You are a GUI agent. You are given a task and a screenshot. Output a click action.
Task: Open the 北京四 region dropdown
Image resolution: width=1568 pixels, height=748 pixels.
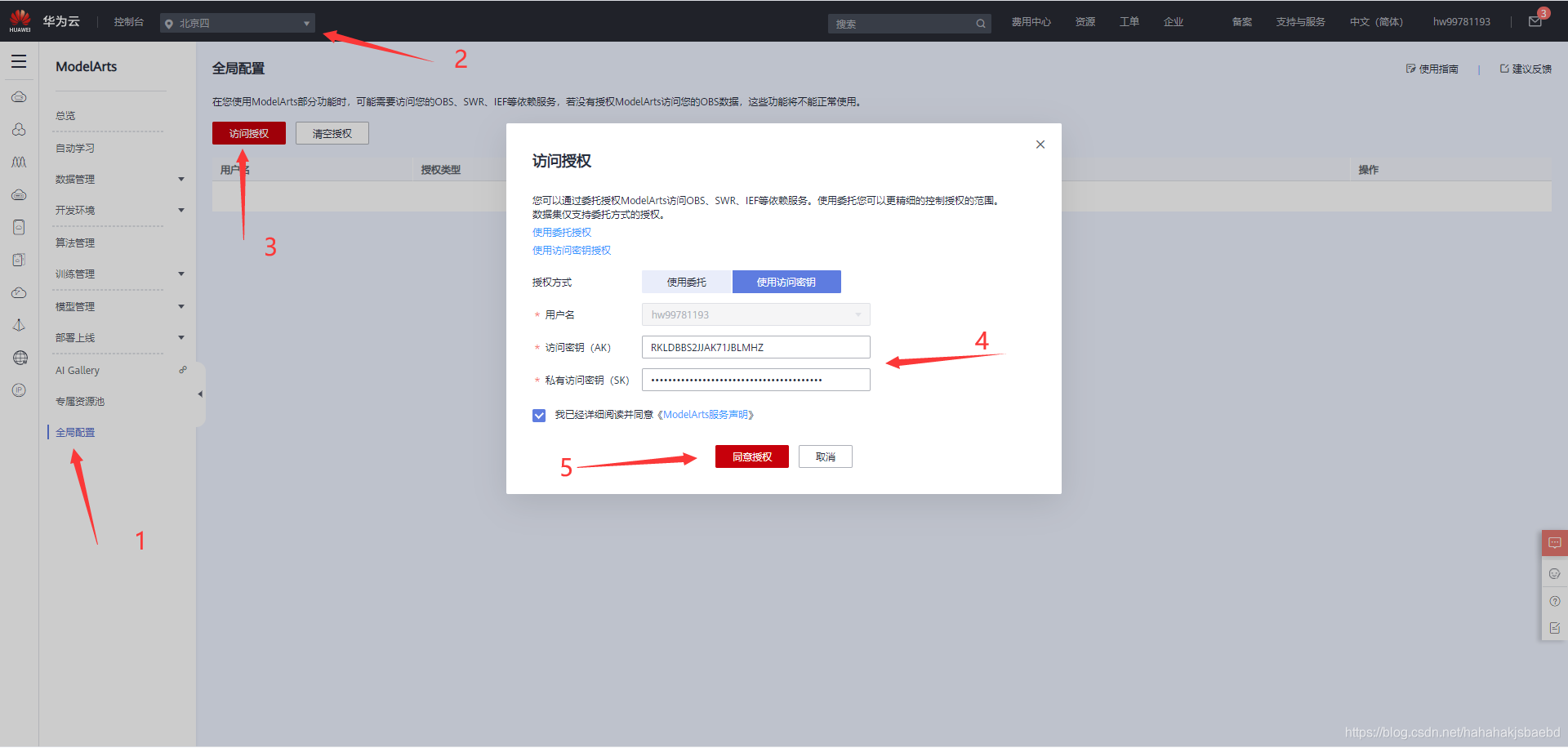[238, 24]
